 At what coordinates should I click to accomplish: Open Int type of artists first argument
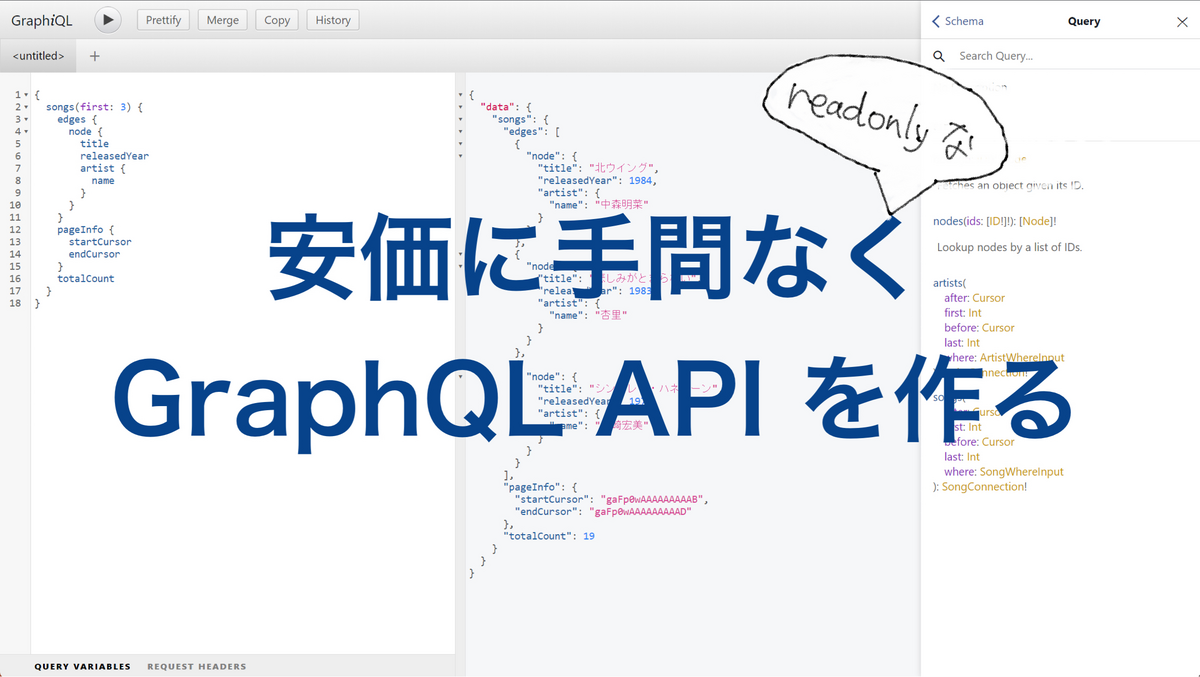975,313
